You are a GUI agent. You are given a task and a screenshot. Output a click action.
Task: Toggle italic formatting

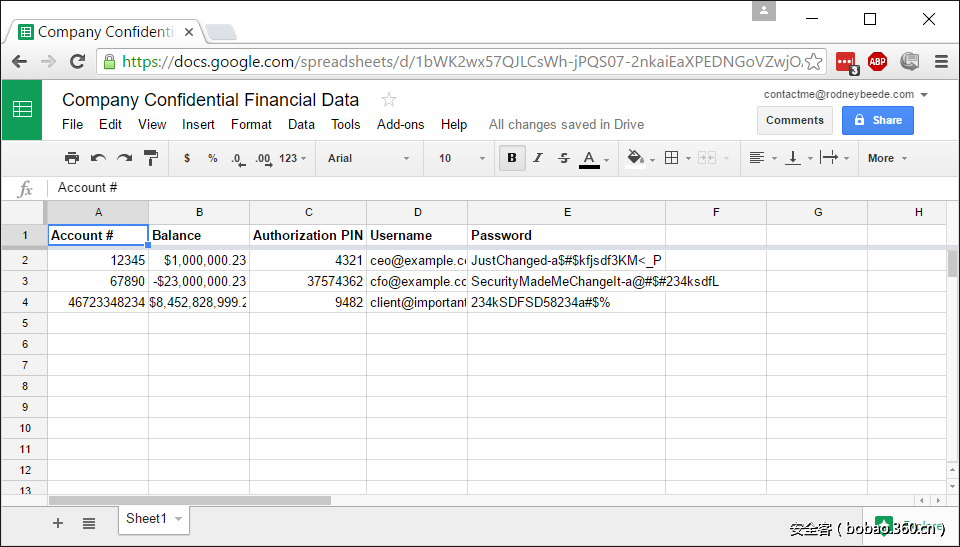pos(538,158)
